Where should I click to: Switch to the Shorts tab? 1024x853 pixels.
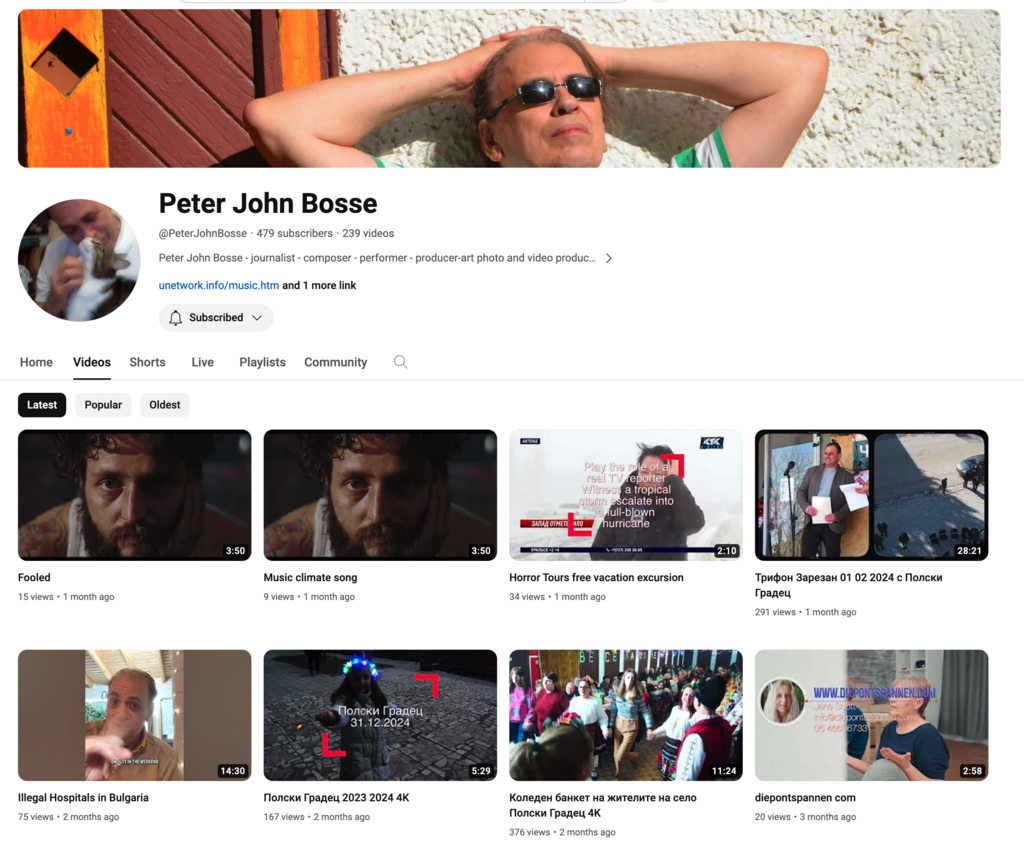[x=147, y=362]
